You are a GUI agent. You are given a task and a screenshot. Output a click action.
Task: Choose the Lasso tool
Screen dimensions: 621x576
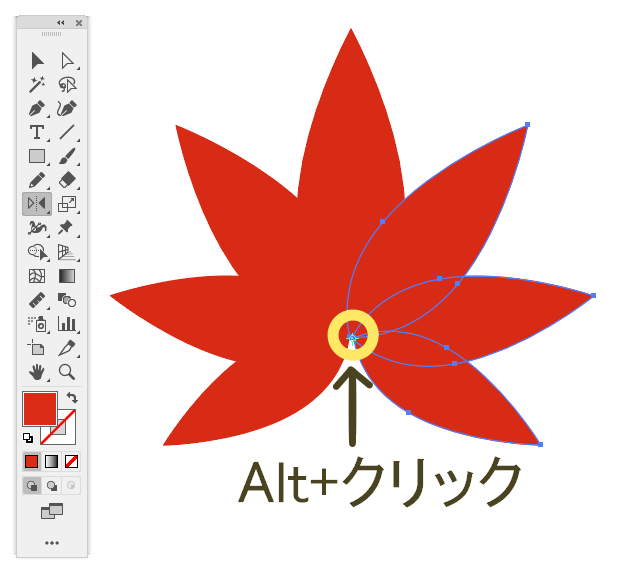click(67, 84)
